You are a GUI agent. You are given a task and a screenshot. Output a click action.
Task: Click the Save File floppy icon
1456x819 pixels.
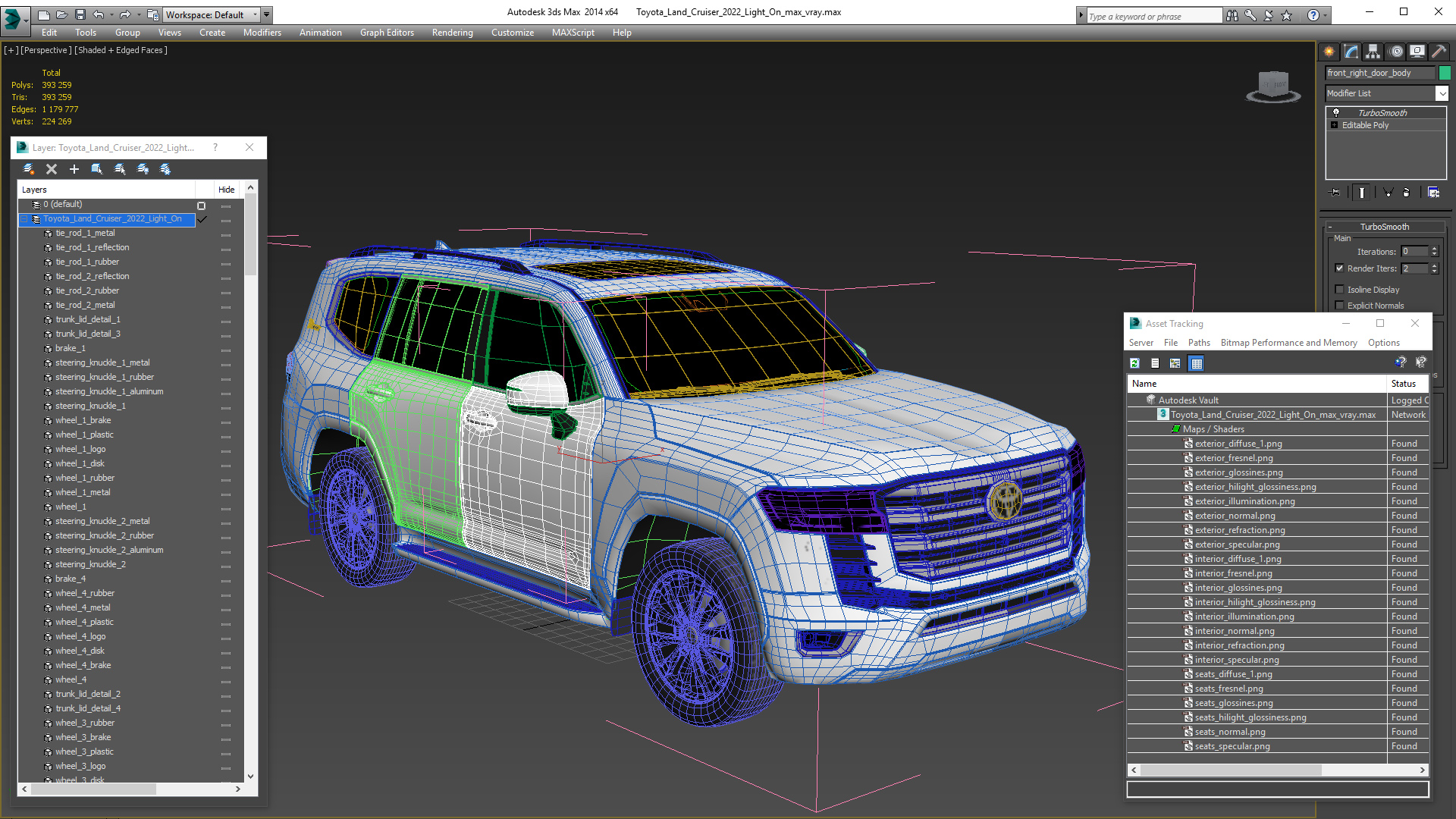[80, 14]
